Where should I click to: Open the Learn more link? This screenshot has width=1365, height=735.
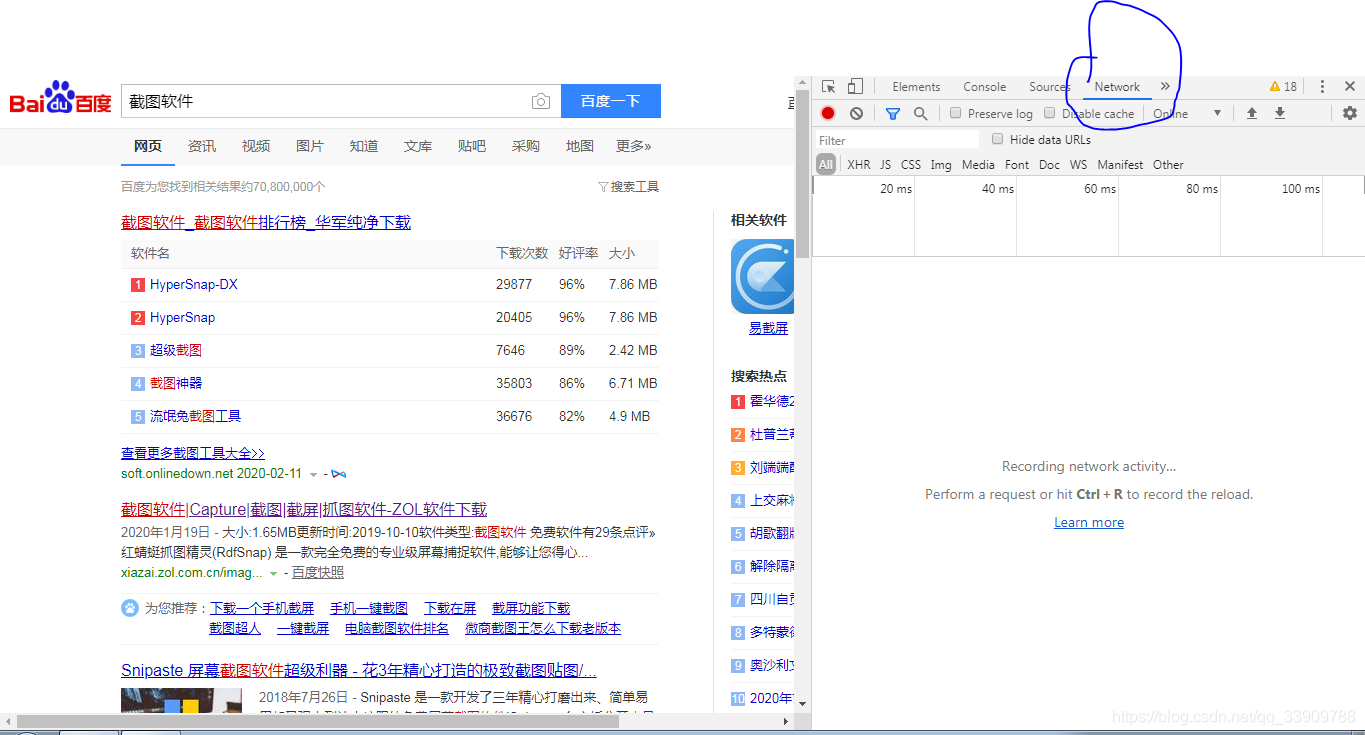click(x=1089, y=523)
